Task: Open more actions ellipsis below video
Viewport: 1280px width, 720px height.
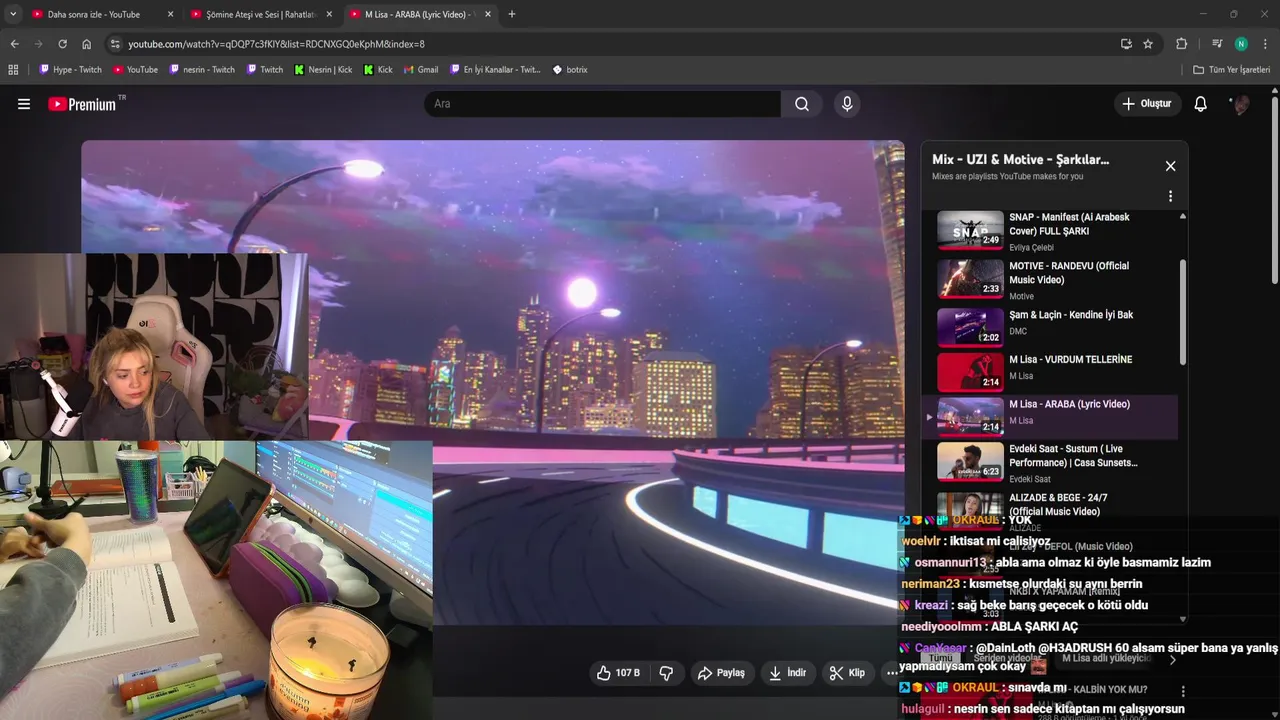Action: coord(891,673)
